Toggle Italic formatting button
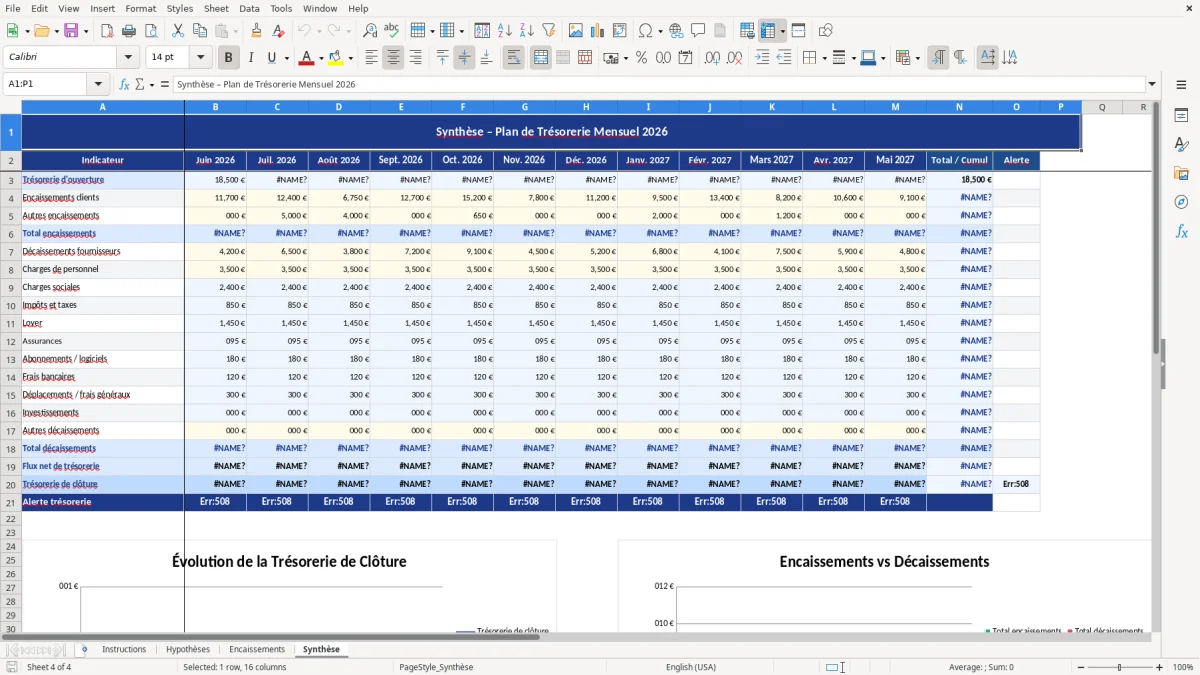Image resolution: width=1200 pixels, height=675 pixels. click(250, 58)
